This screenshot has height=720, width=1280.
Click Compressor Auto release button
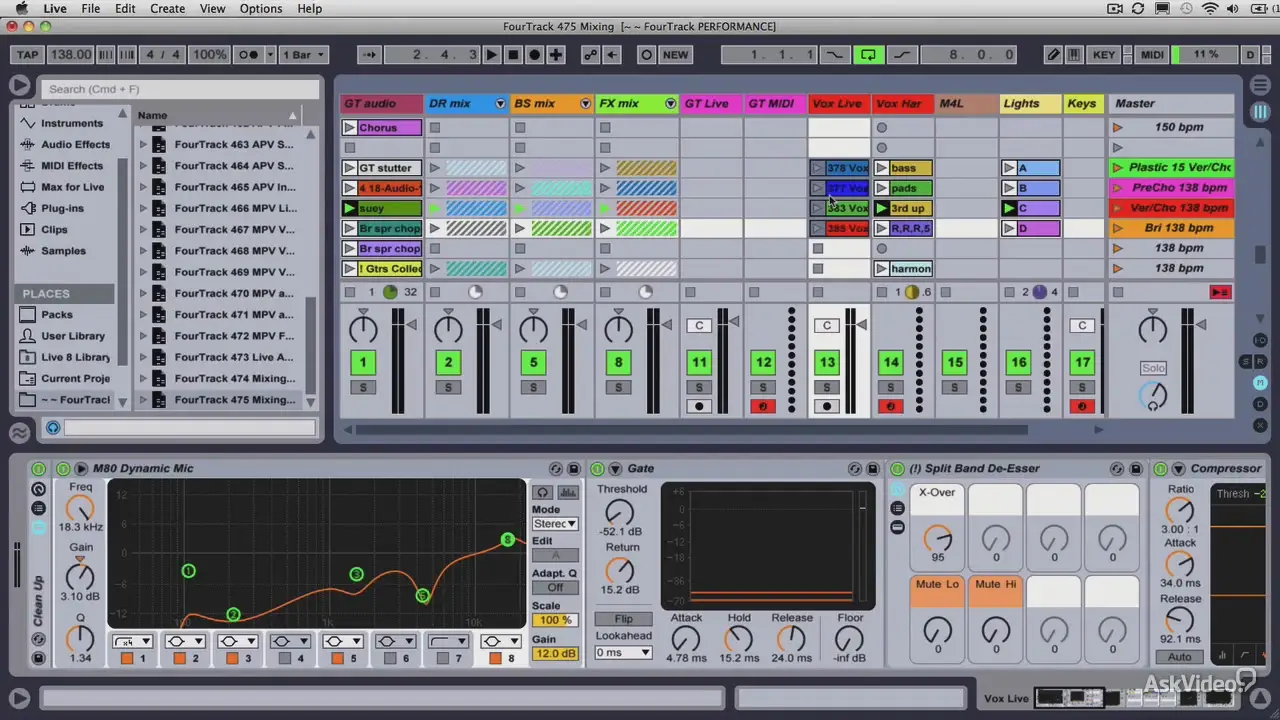click(1180, 657)
